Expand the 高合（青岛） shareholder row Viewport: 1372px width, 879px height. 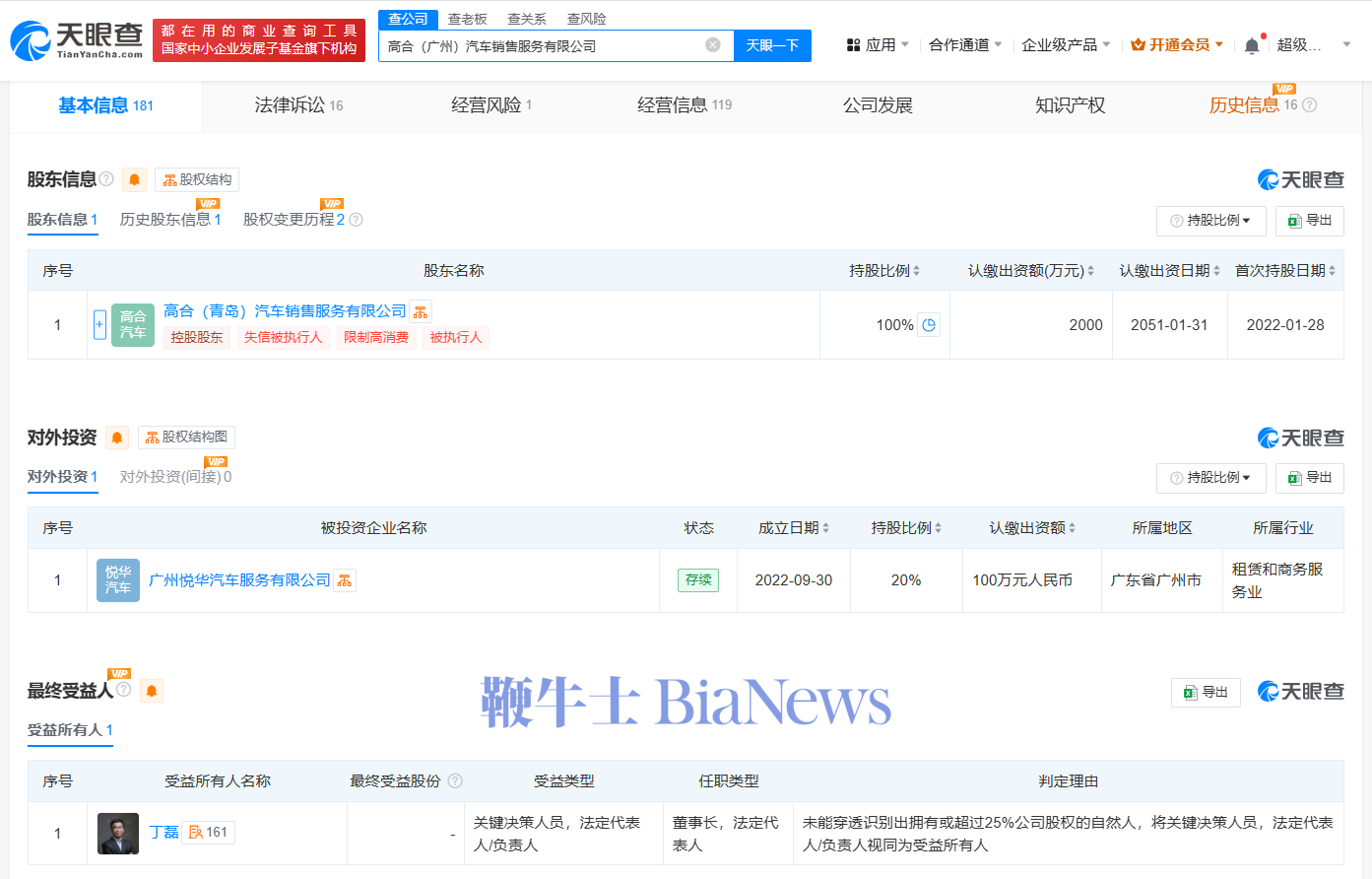pyautogui.click(x=99, y=324)
